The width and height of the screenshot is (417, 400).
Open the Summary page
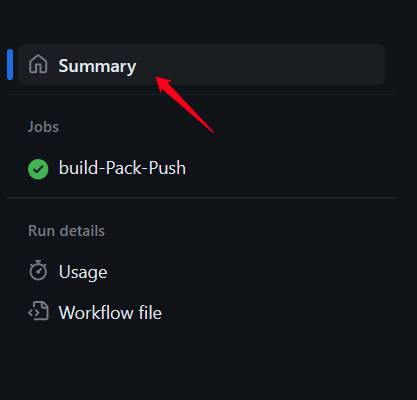click(x=201, y=64)
